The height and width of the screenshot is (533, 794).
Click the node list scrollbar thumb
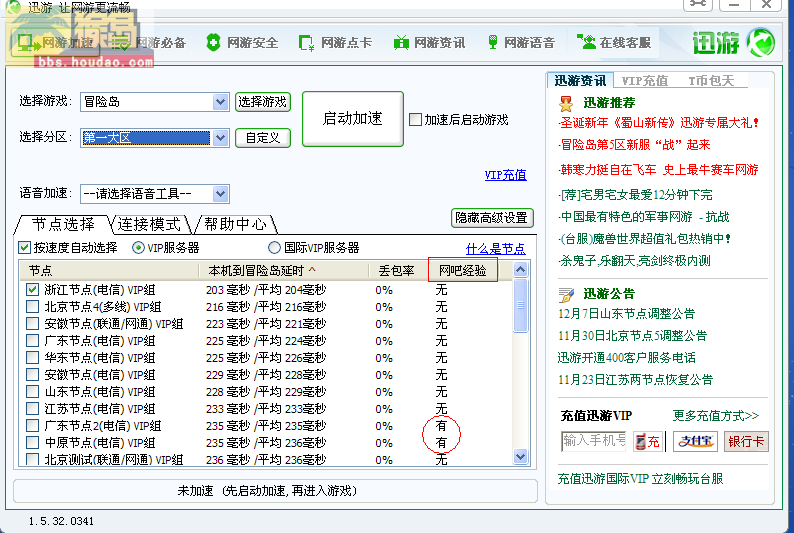[x=520, y=305]
